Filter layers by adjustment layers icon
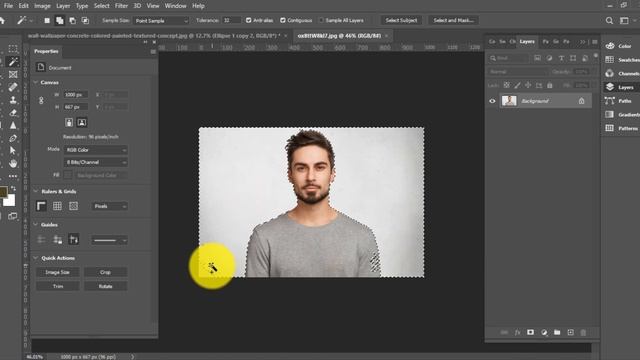The image size is (640, 360). click(x=549, y=58)
